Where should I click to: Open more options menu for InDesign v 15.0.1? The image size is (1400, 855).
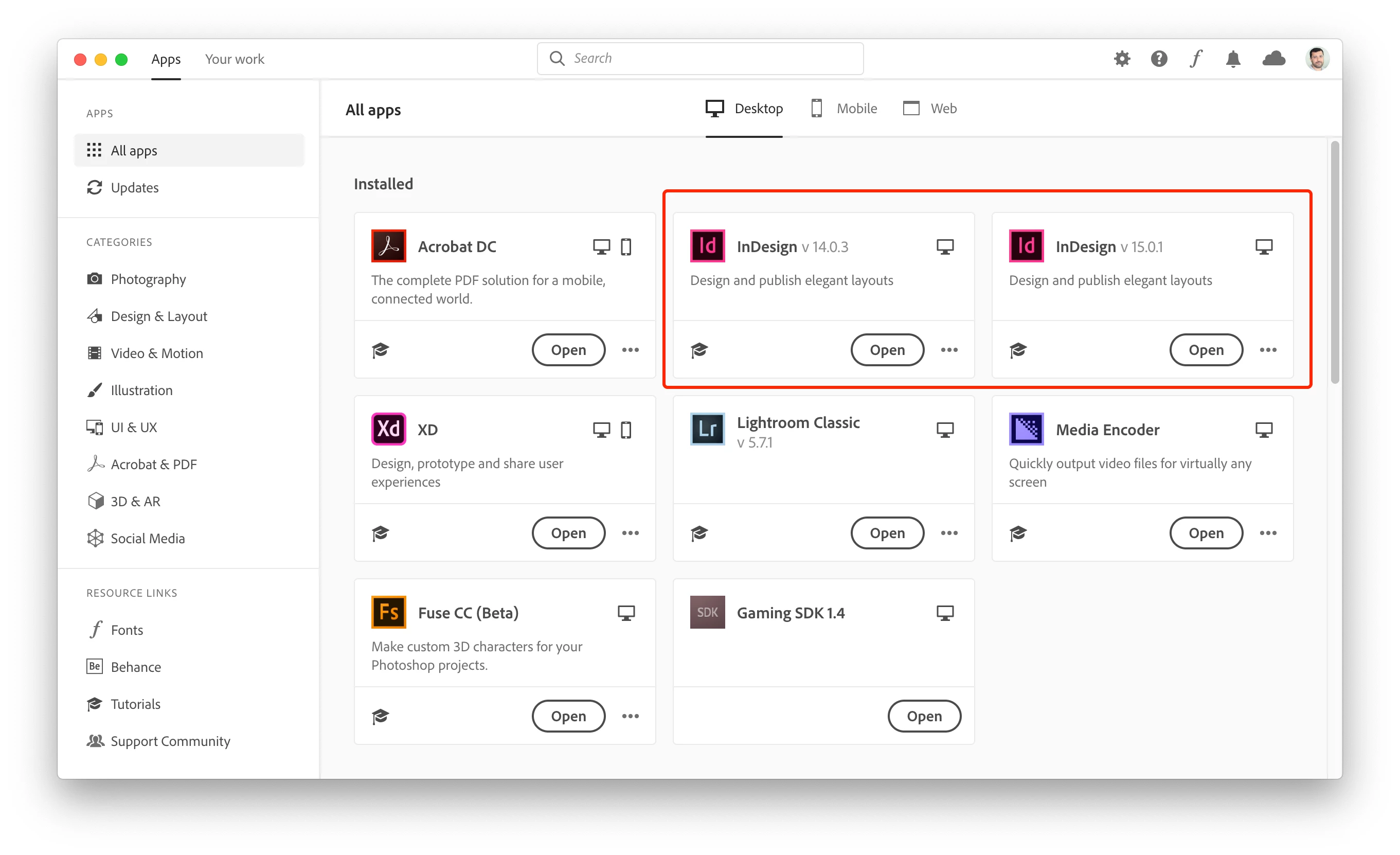pos(1268,350)
